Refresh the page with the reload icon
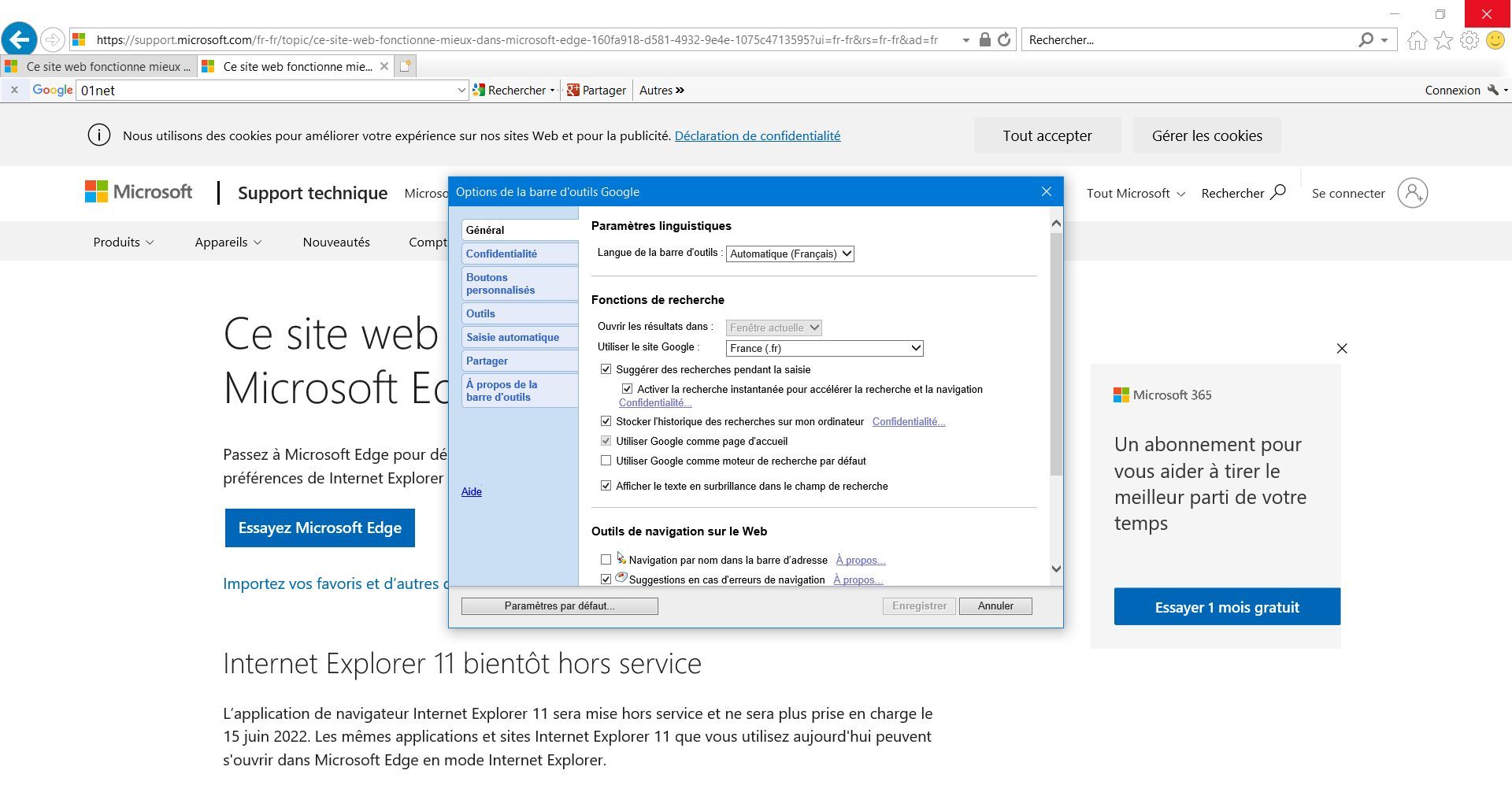 pos(1004,39)
